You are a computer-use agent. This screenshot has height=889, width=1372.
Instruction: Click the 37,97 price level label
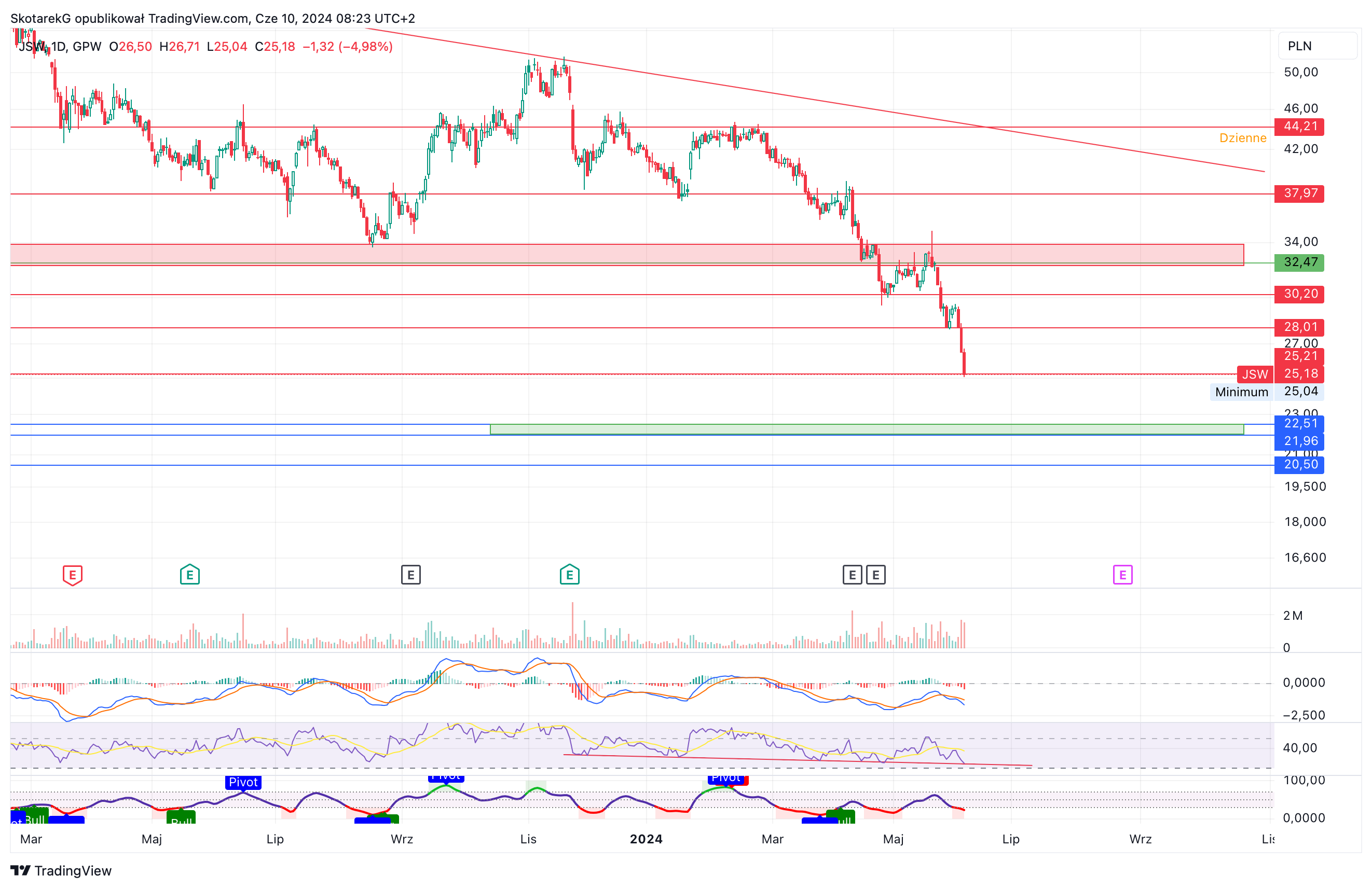(1299, 193)
